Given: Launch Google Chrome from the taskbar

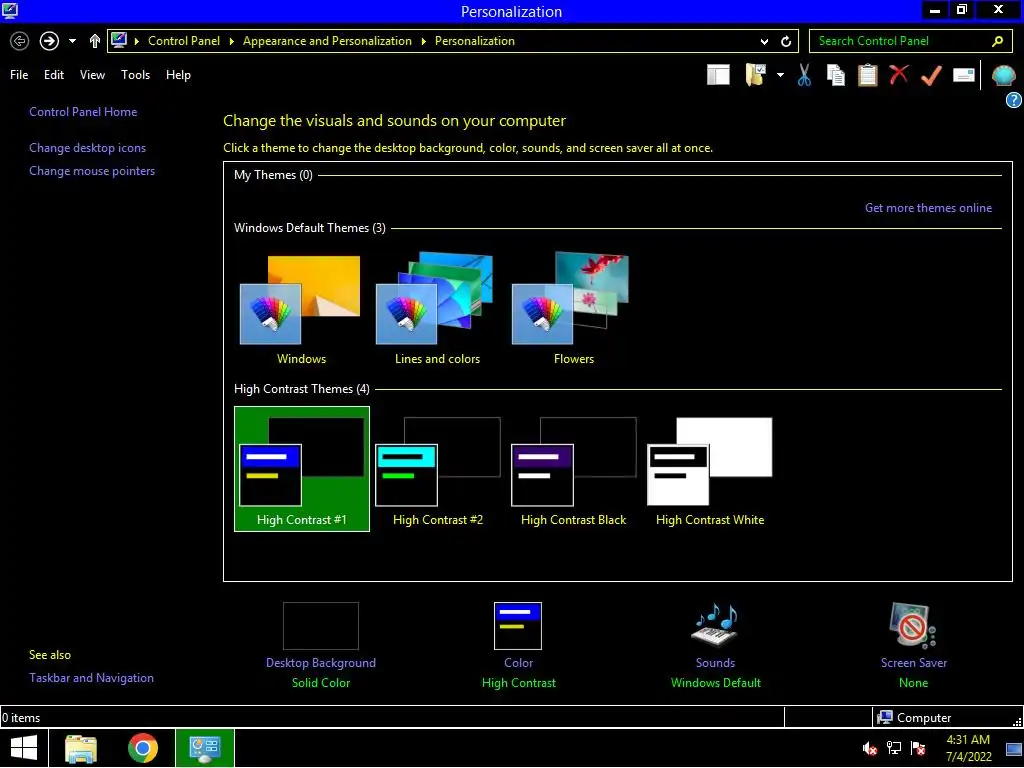Looking at the screenshot, I should (142, 748).
